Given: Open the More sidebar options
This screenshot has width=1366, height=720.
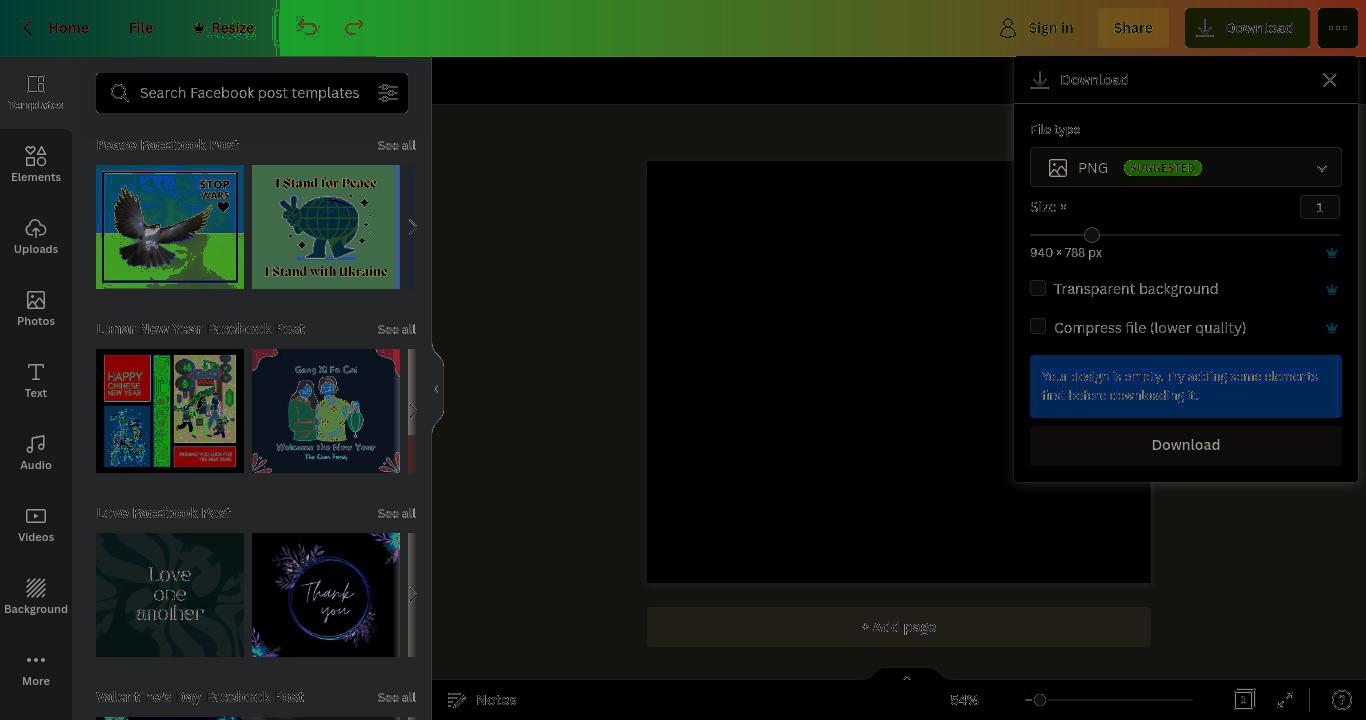Looking at the screenshot, I should pyautogui.click(x=36, y=669).
